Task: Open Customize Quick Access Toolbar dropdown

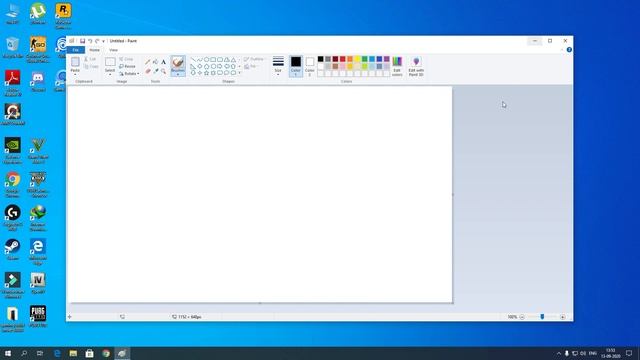Action: (x=103, y=41)
